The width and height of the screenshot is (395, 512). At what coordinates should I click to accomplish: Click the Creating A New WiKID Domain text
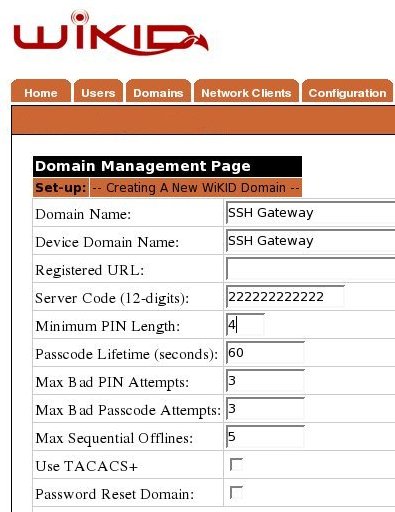(196, 188)
